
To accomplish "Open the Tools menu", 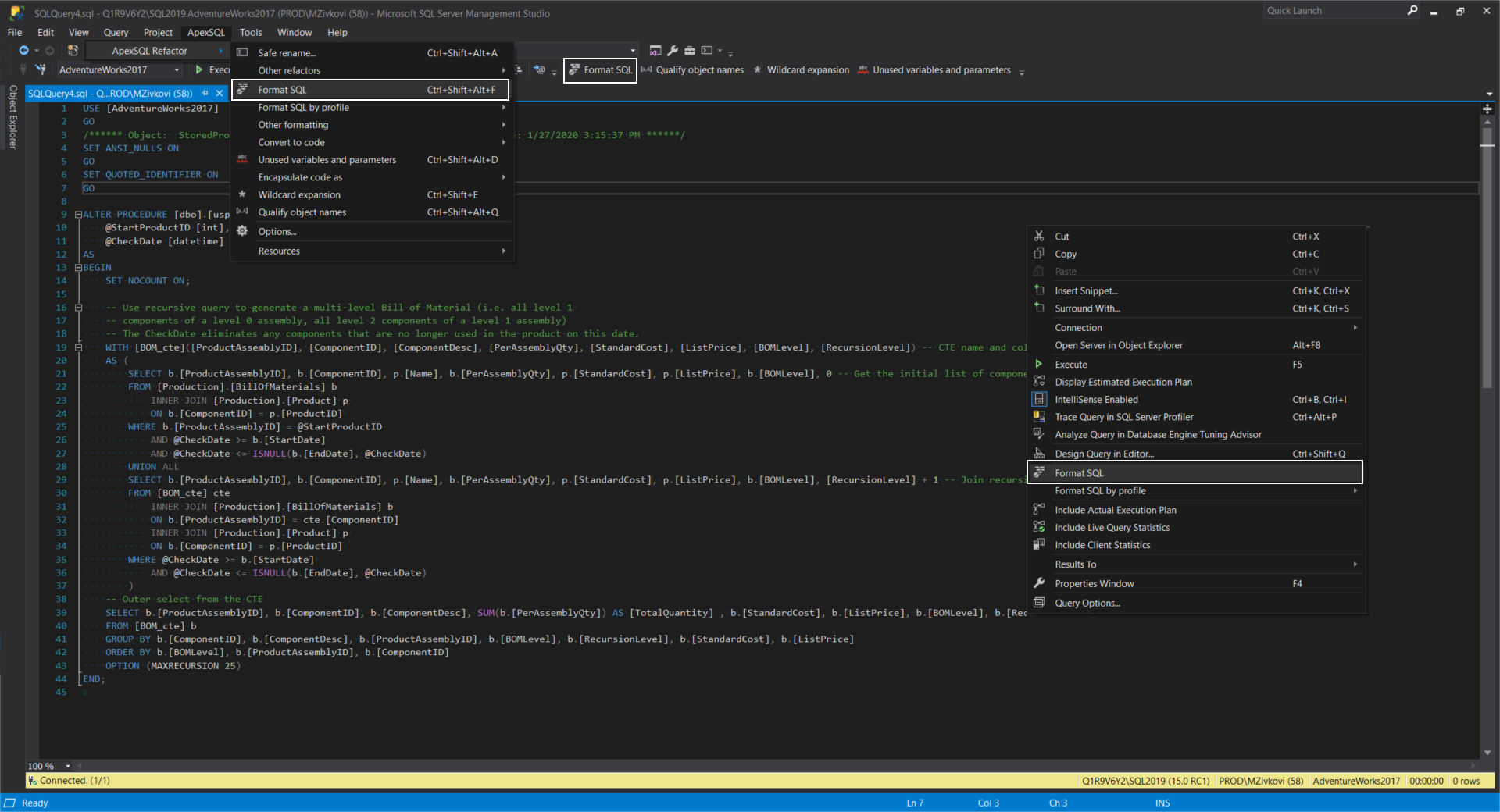I will (x=251, y=32).
